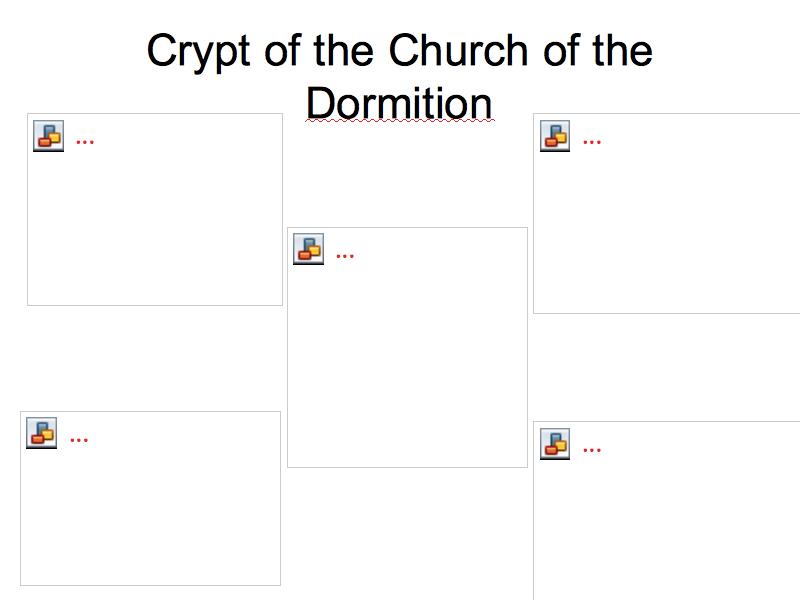Click the placeholder icon in the bottom-right frame

(555, 444)
